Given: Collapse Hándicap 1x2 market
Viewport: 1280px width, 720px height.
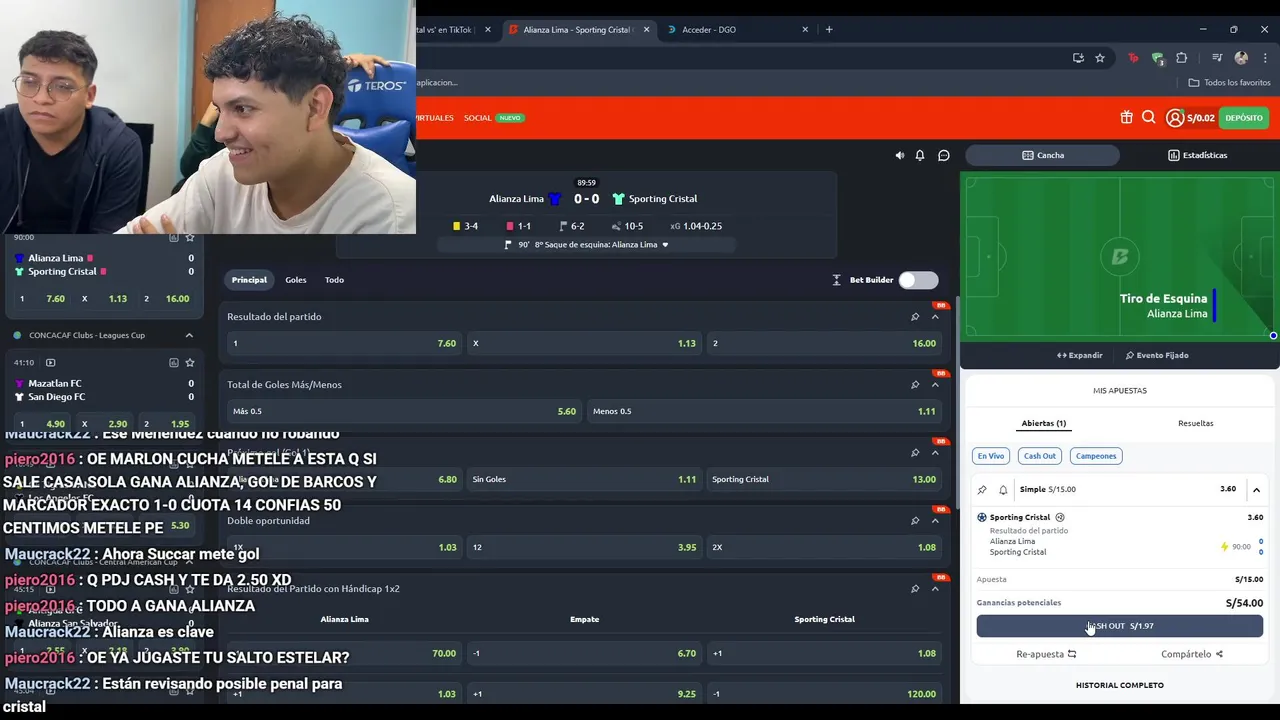Looking at the screenshot, I should pyautogui.click(x=935, y=589).
